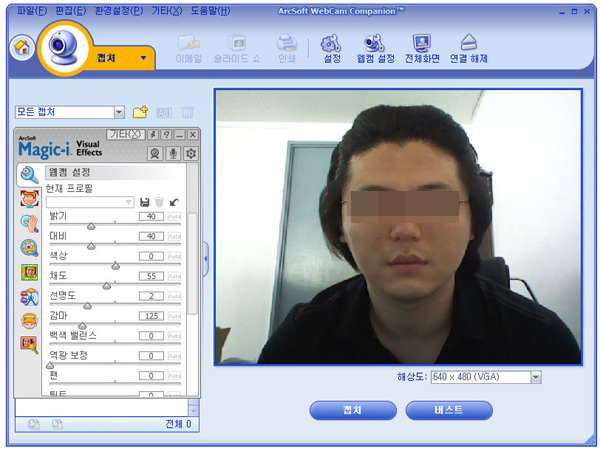Adjust the 밝기 brightness slider
The height and width of the screenshot is (451, 600).
tap(91, 226)
